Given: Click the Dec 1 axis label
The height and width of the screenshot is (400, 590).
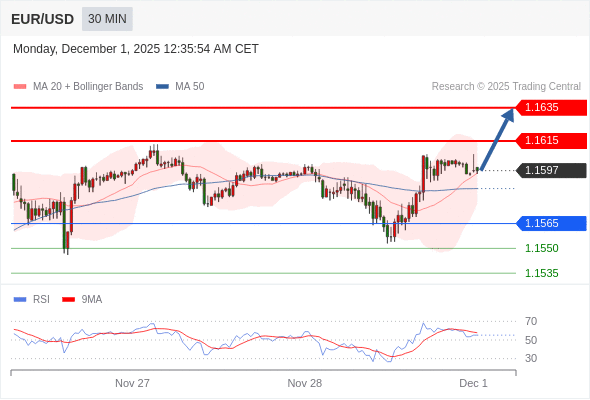Looking at the screenshot, I should point(473,383).
